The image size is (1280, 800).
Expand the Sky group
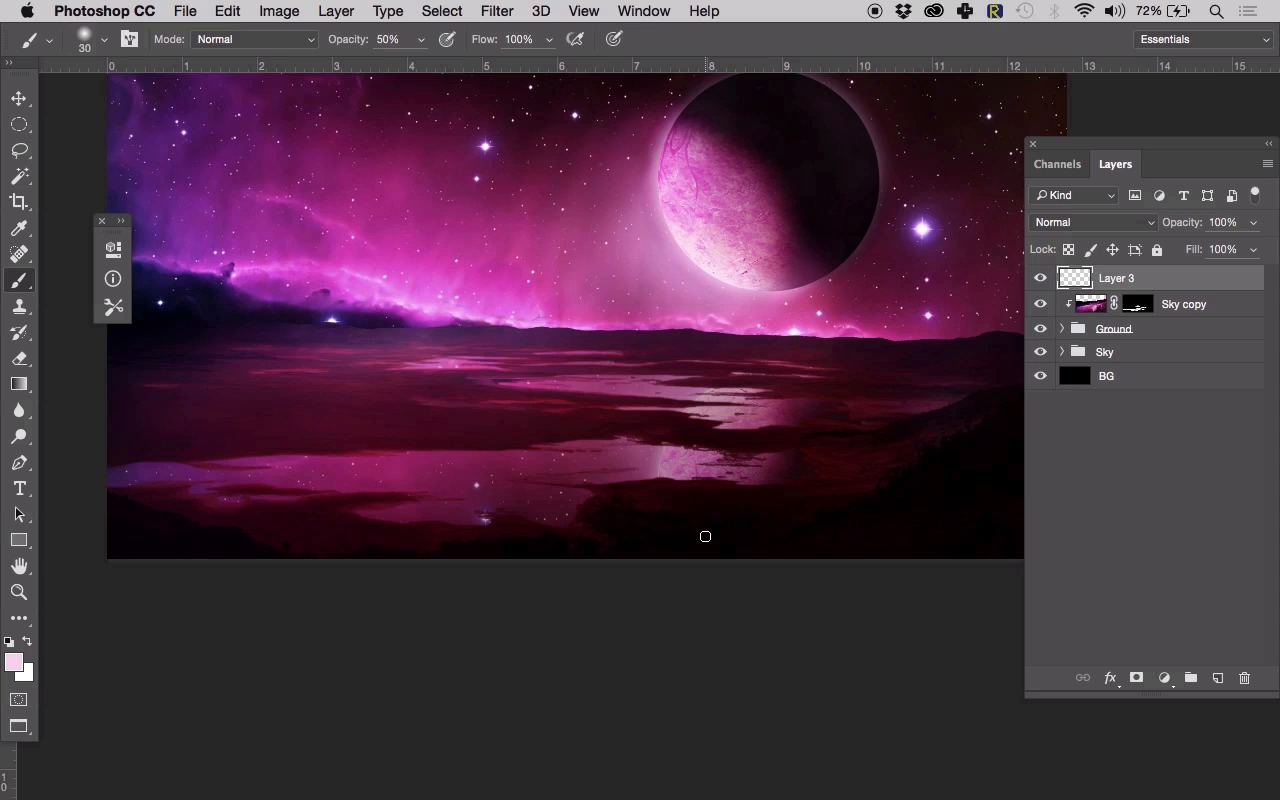[1061, 352]
